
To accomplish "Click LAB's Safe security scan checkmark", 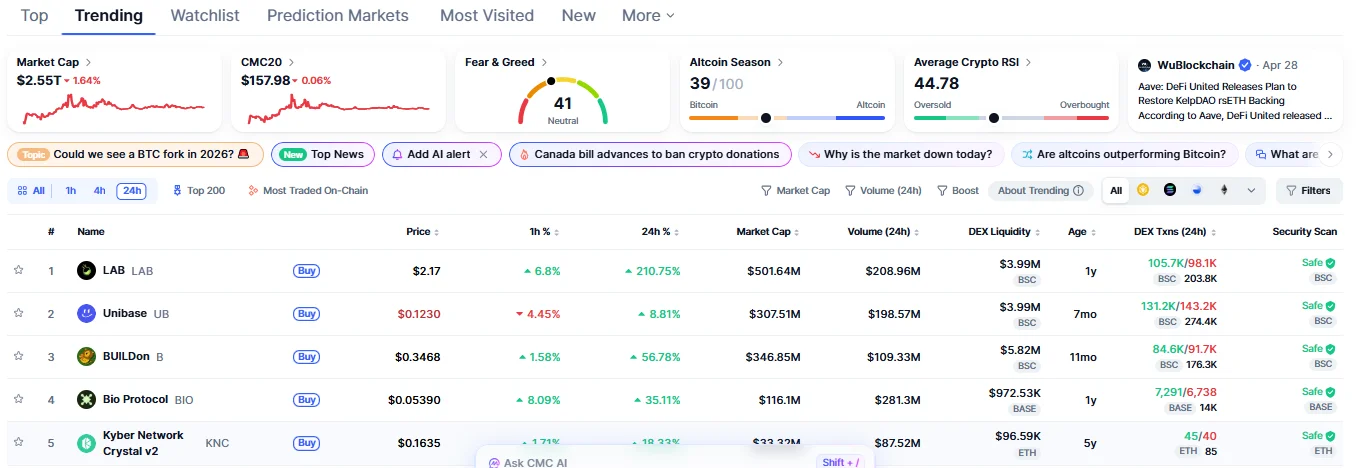I will click(x=1330, y=263).
